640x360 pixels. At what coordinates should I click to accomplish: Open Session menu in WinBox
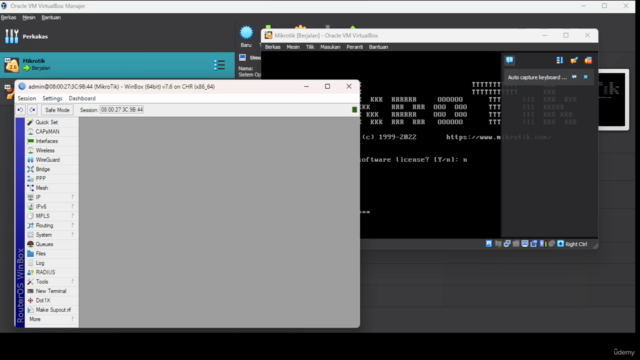click(27, 98)
